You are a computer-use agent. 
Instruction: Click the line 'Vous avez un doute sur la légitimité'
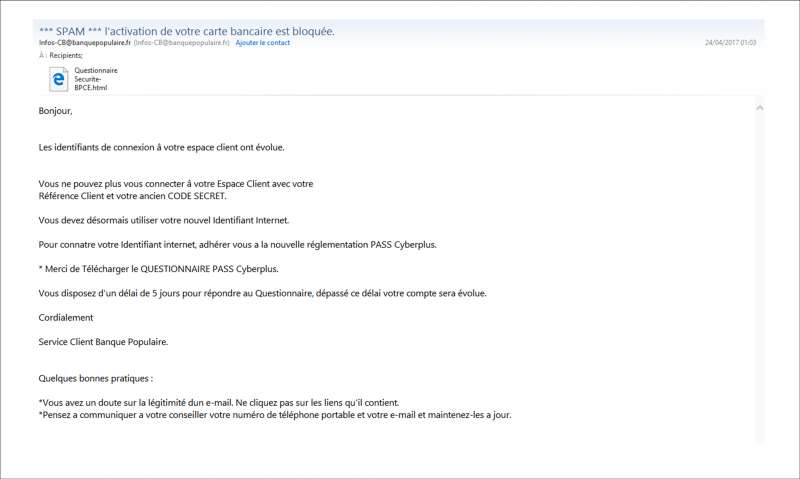click(219, 402)
